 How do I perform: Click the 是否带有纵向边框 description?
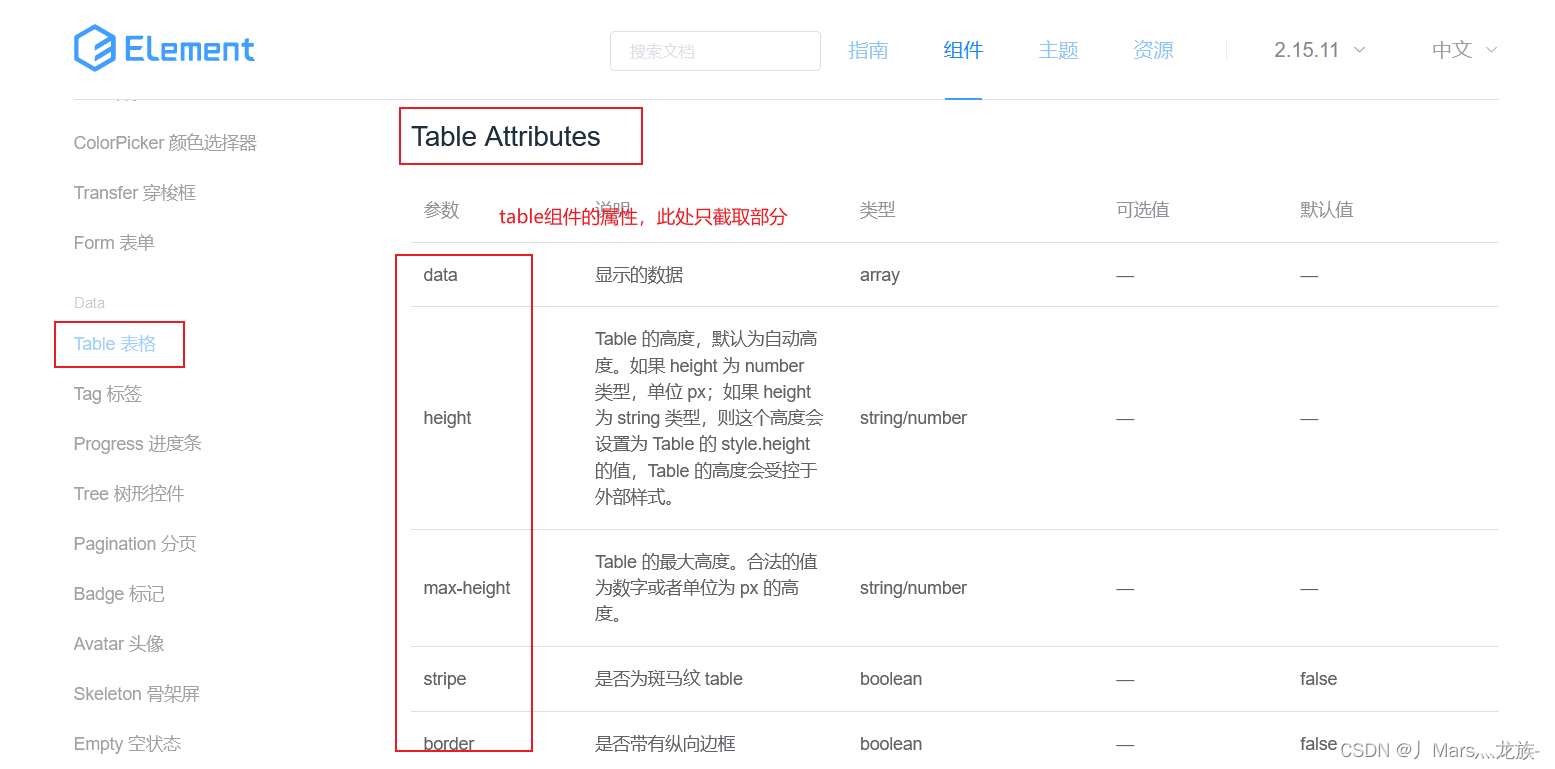(665, 744)
